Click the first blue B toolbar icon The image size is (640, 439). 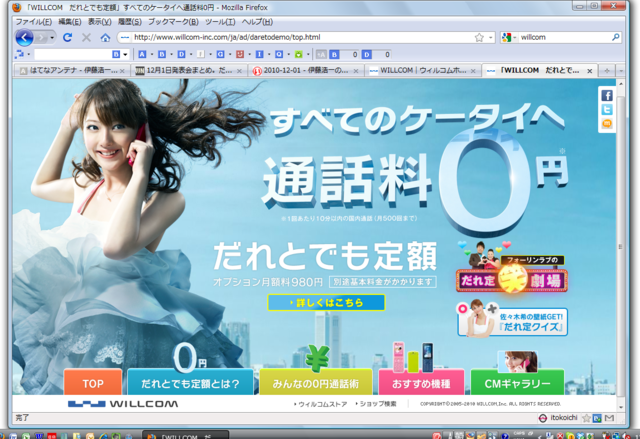(x=162, y=54)
